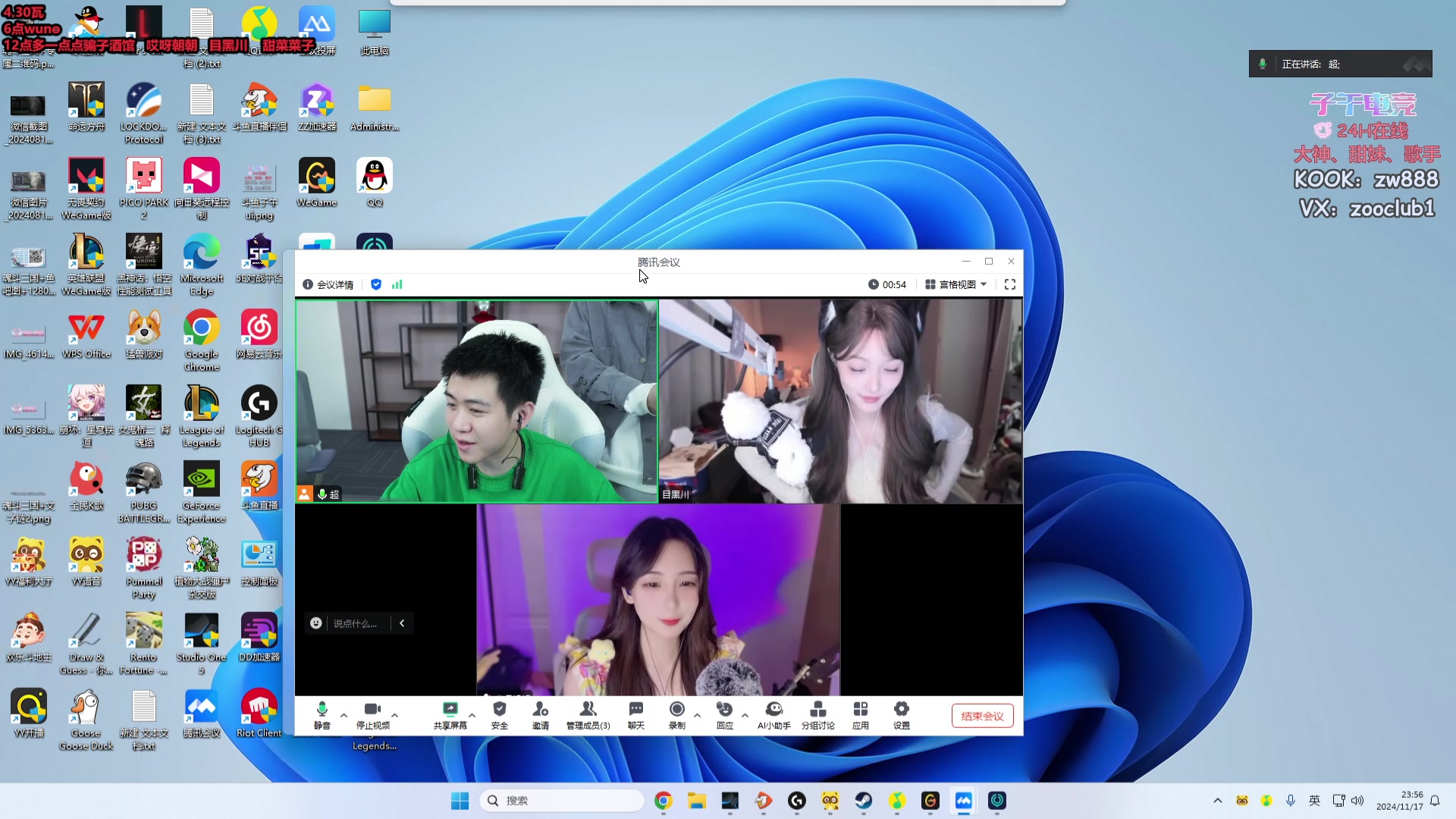This screenshot has width=1456, height=819.
Task: Expand the reactions arrow beside 回应
Action: tap(745, 715)
